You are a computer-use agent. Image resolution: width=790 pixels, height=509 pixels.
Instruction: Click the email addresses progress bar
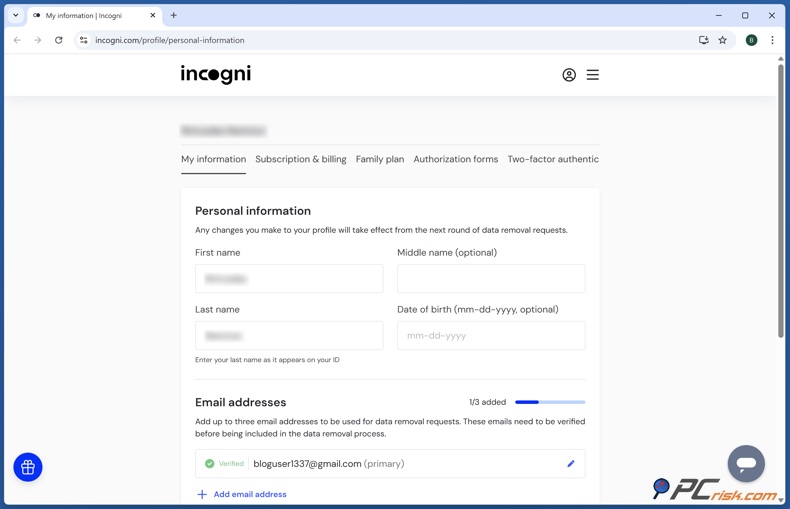coord(550,402)
